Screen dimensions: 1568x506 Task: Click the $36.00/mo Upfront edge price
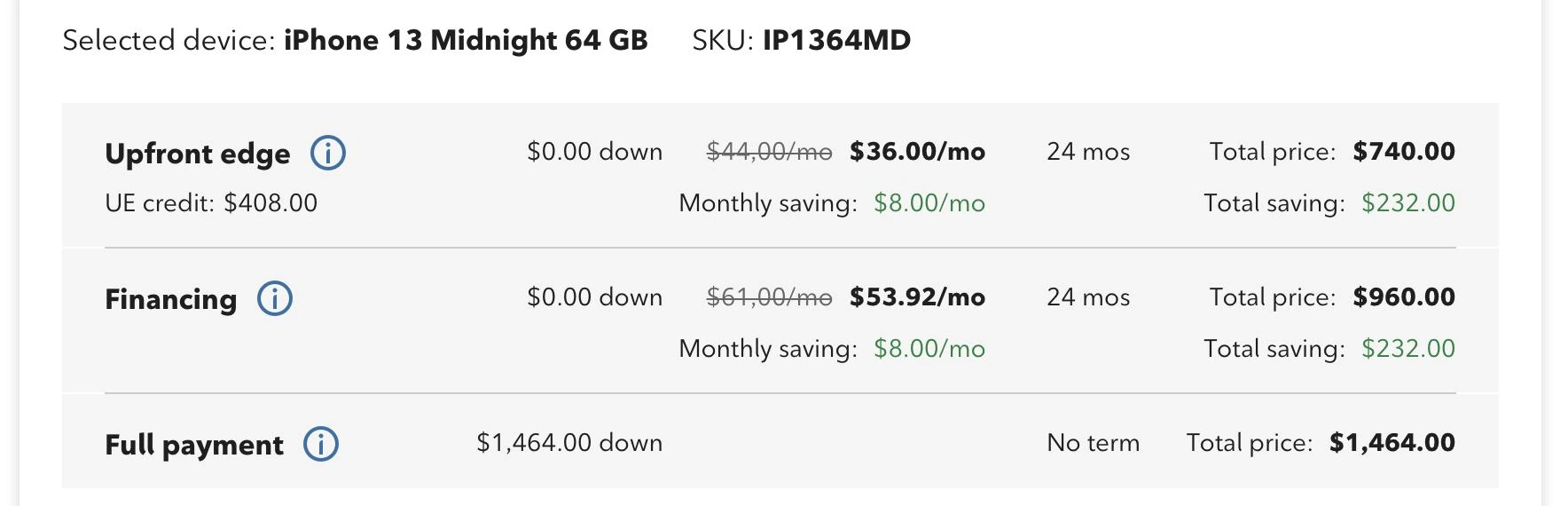click(917, 152)
